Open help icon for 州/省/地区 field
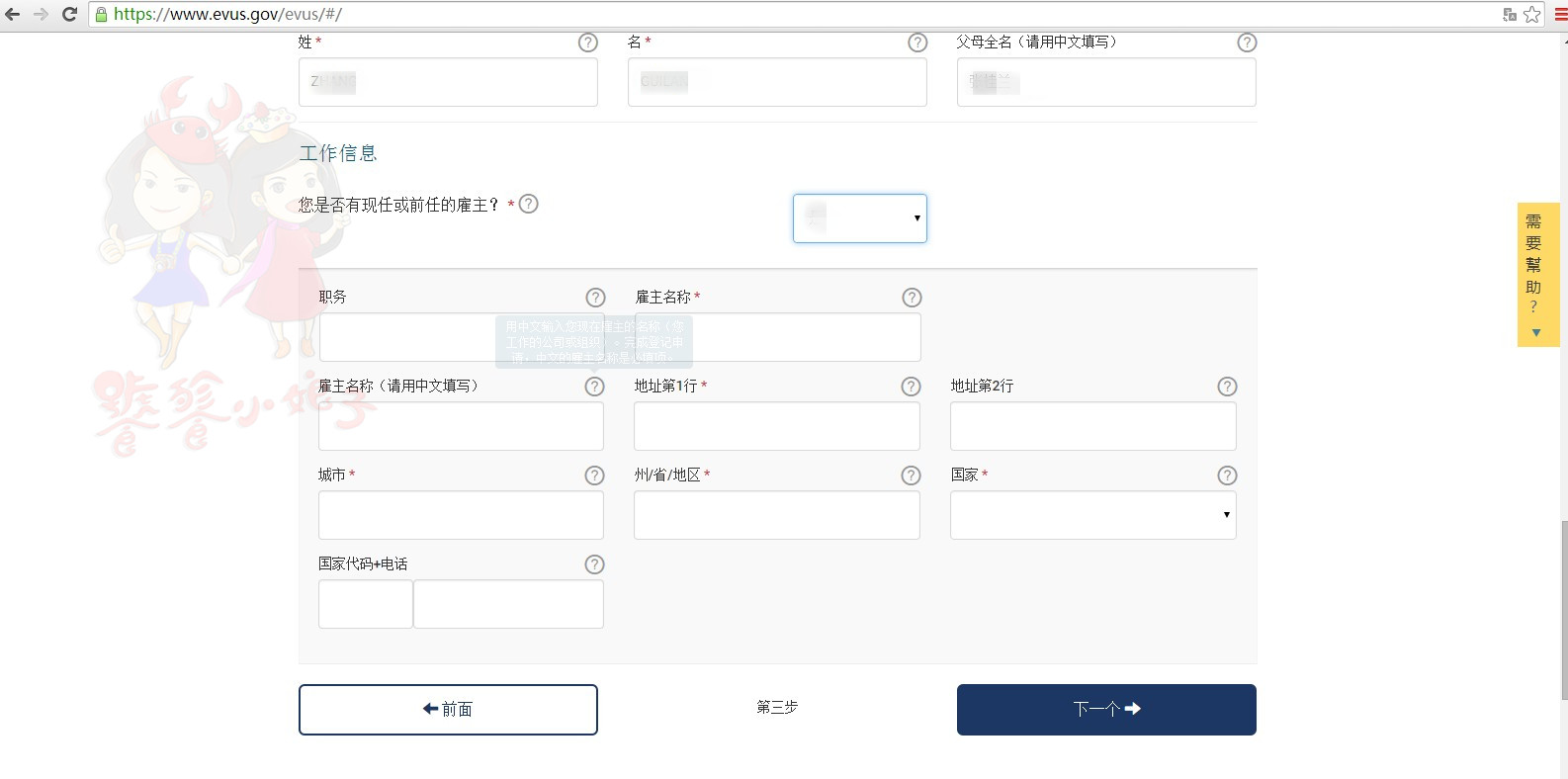This screenshot has width=1568, height=779. pos(911,476)
